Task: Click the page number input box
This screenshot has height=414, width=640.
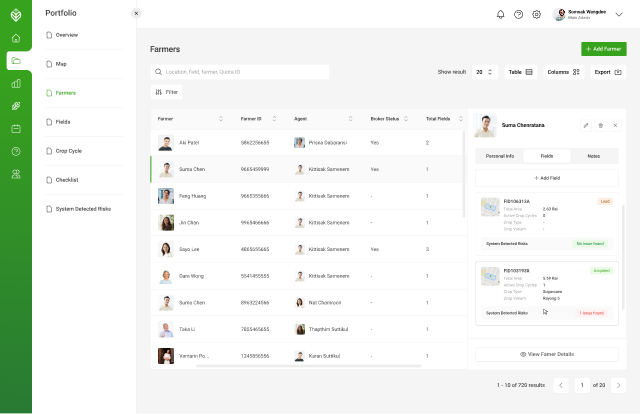Action: tap(582, 385)
